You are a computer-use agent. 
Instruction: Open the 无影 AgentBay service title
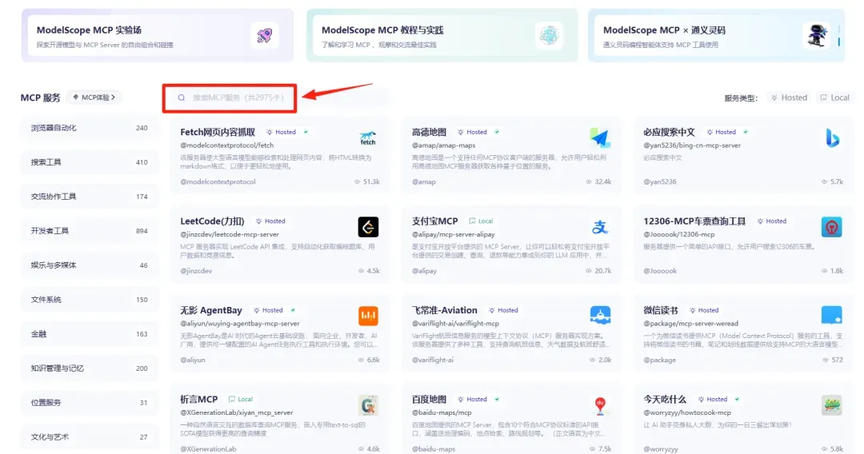(211, 310)
